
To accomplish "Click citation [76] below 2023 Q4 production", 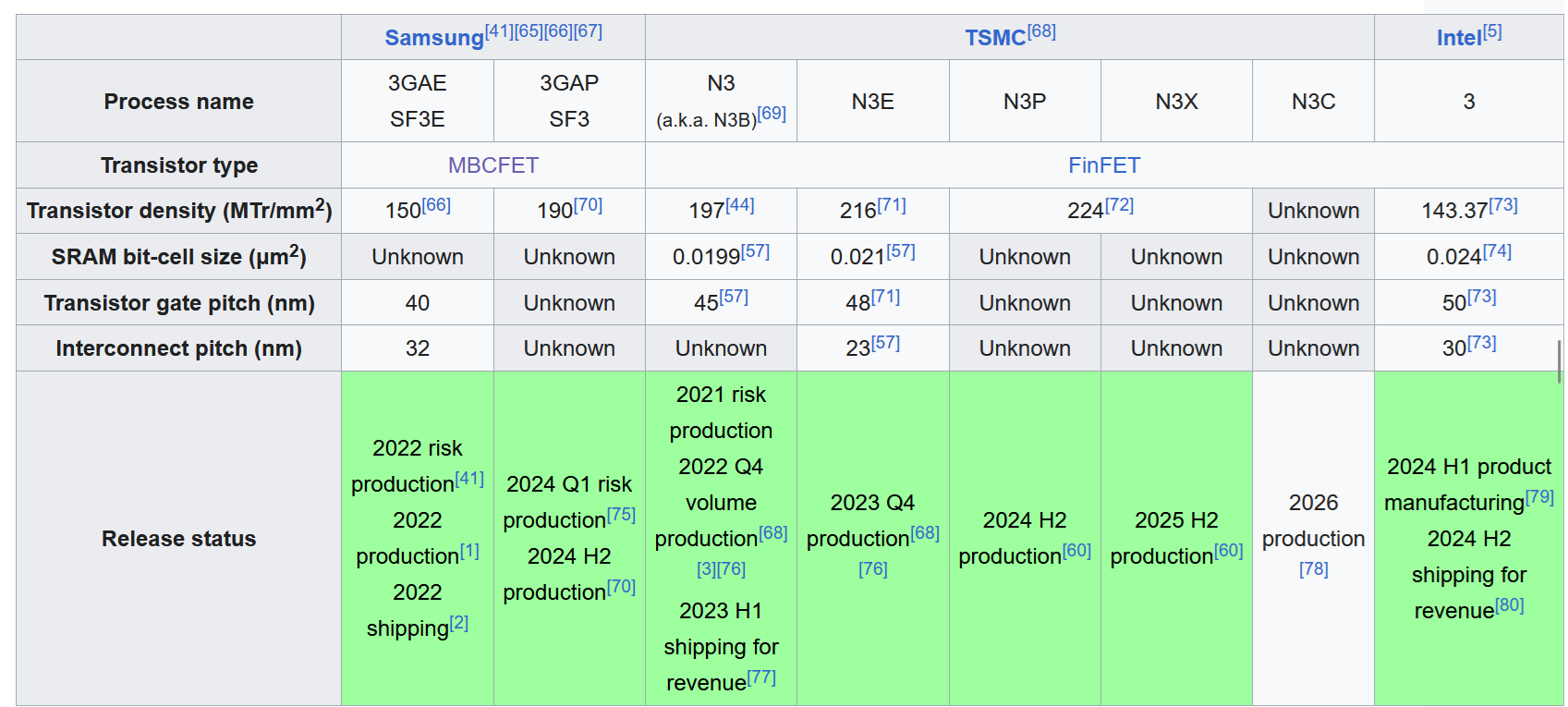I will coord(873,568).
